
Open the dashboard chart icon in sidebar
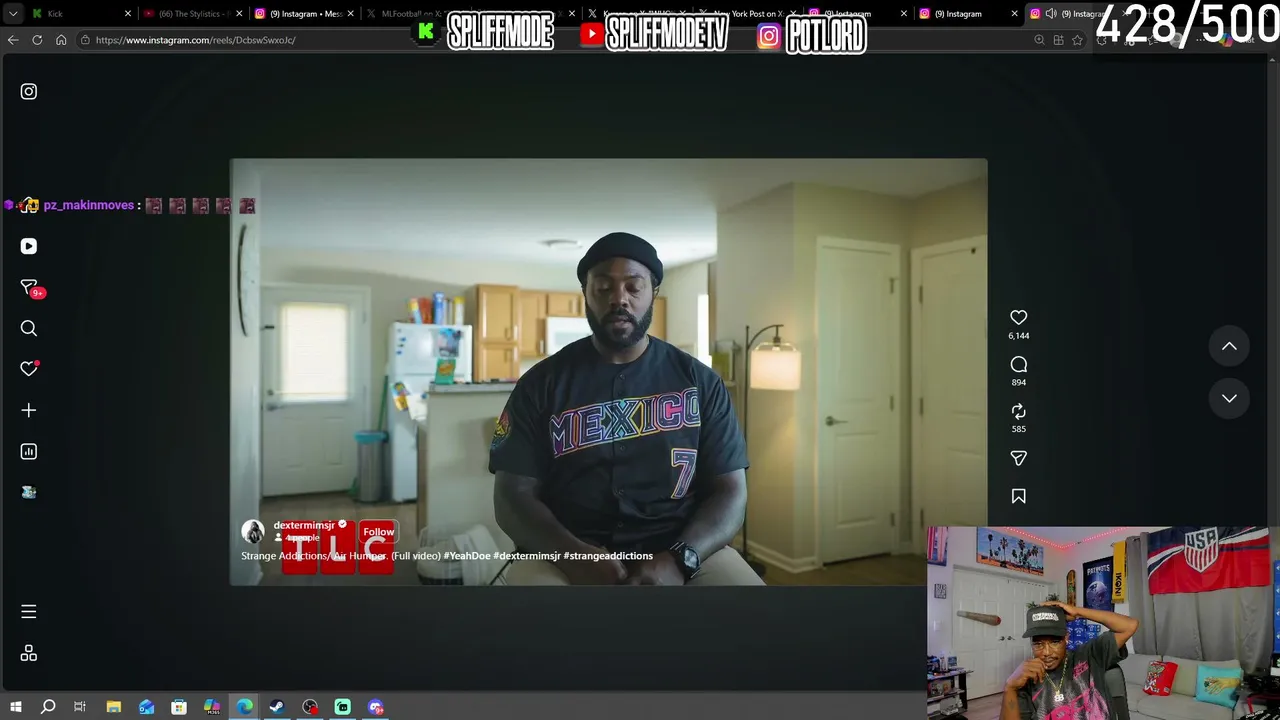[29, 451]
